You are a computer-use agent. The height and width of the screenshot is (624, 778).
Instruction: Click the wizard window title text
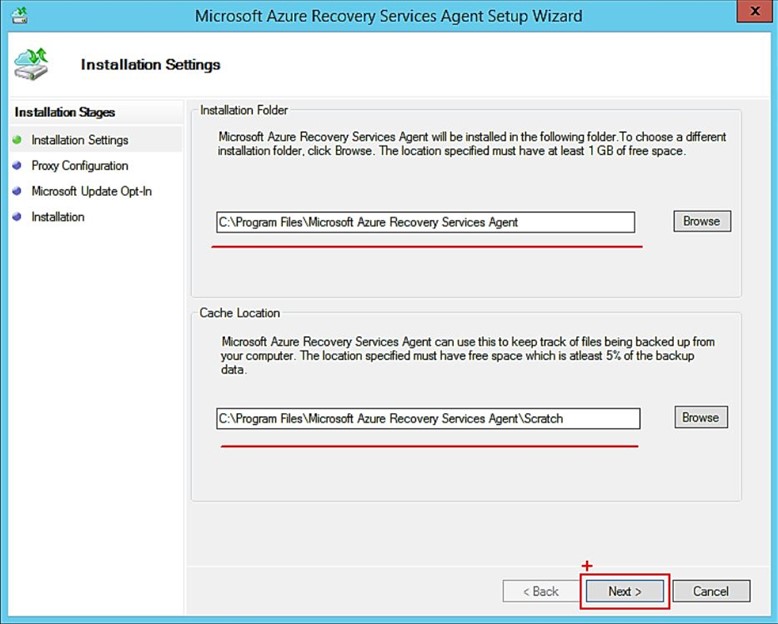[389, 16]
